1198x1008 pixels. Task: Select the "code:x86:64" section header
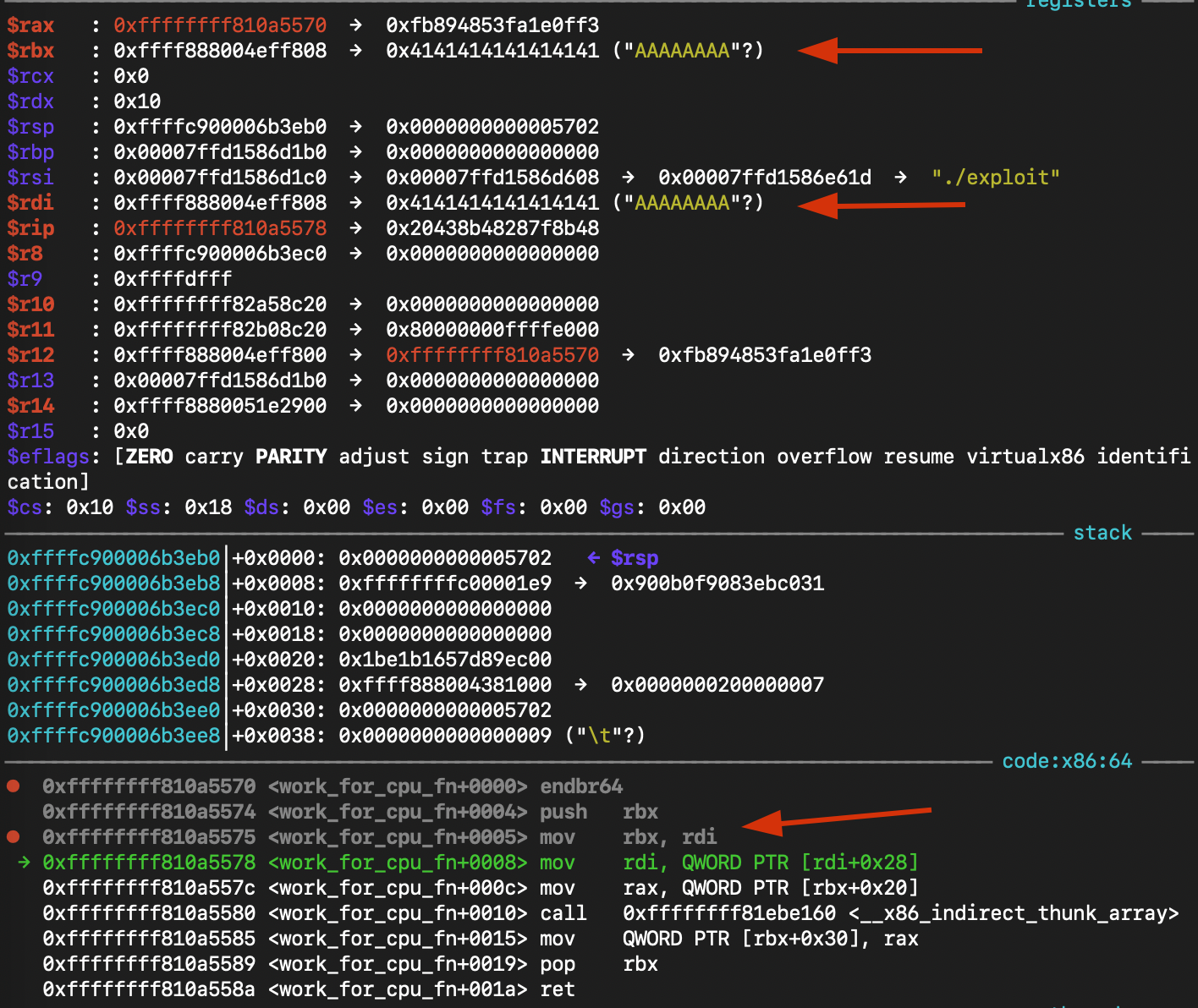click(1066, 761)
